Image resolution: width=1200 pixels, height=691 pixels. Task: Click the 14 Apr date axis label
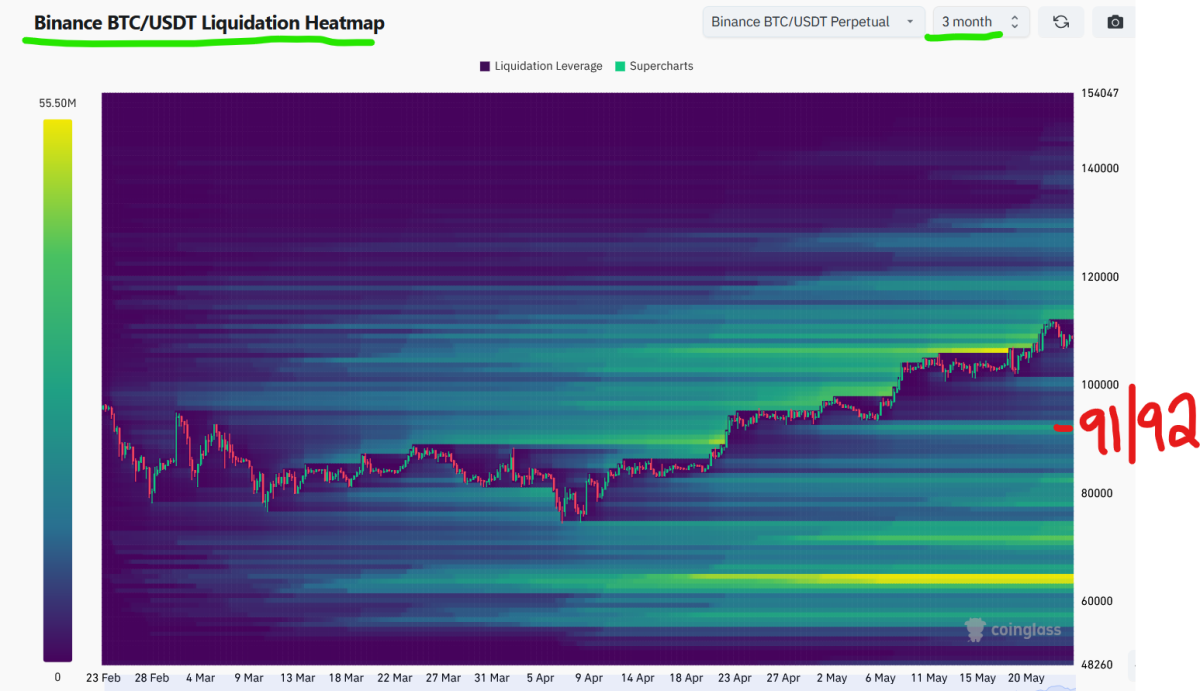(637, 677)
